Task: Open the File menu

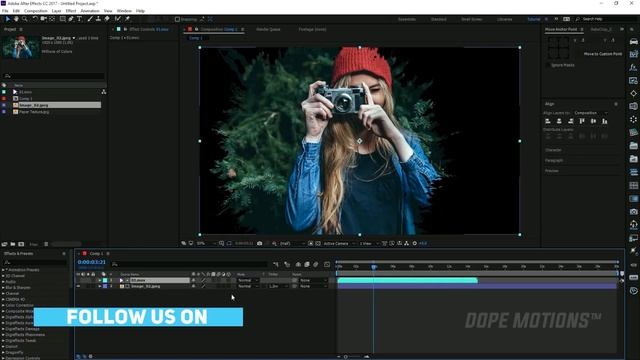Action: 5,11
